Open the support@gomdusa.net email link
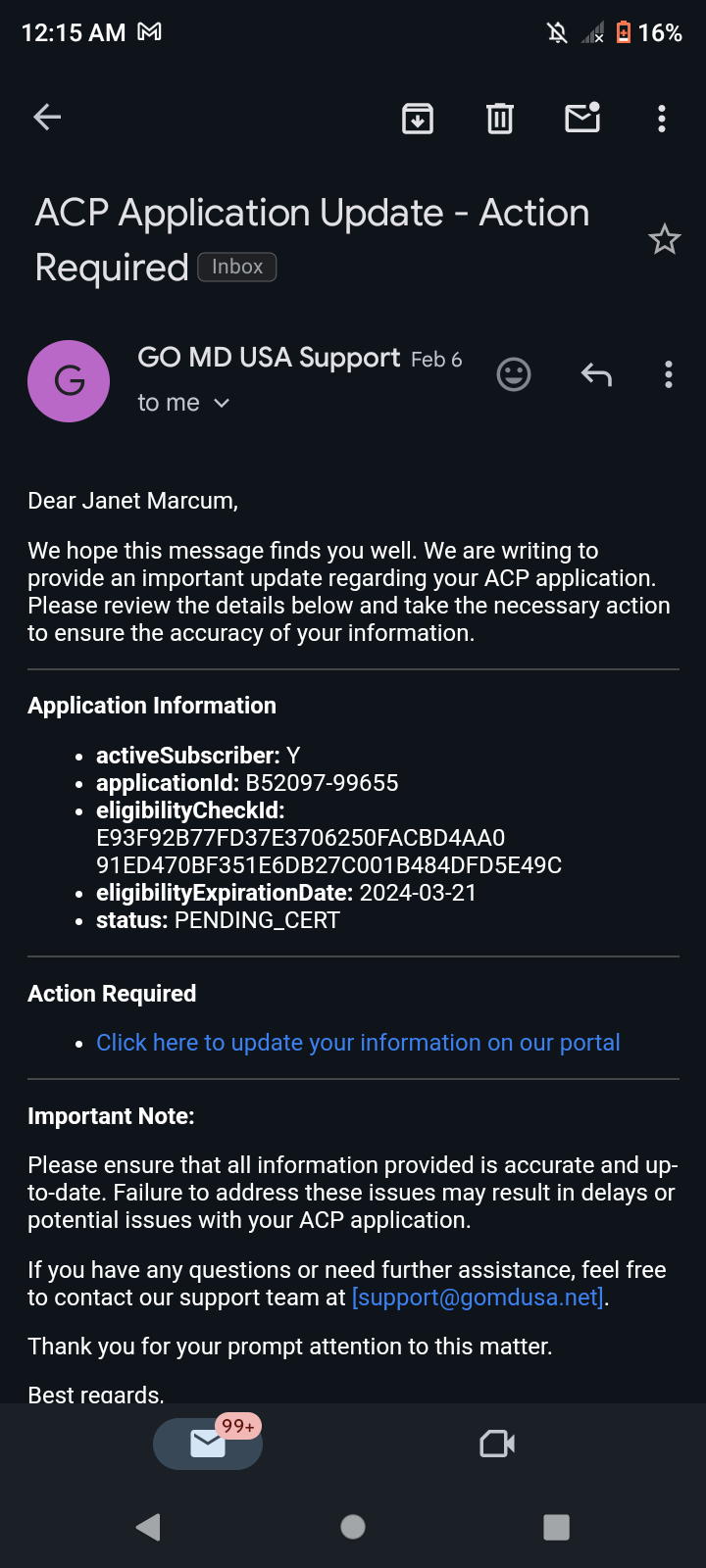Screen dimensions: 706x1568 pos(478,1298)
